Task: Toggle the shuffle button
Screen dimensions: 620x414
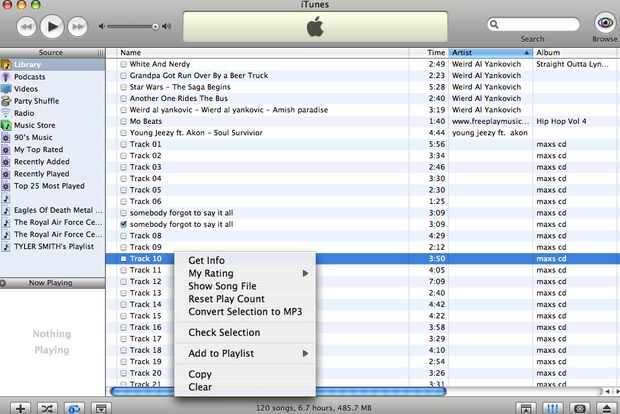Action: pos(47,408)
